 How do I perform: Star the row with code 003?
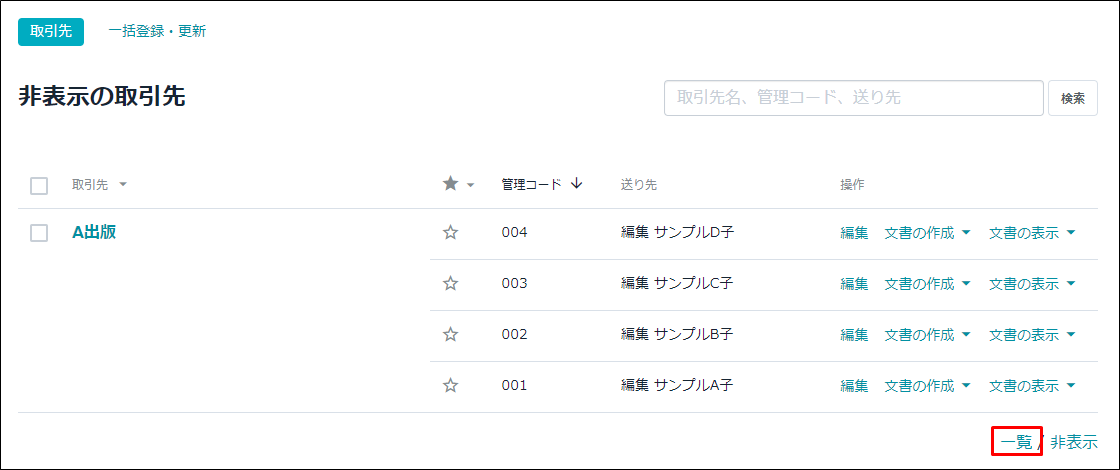click(x=450, y=284)
